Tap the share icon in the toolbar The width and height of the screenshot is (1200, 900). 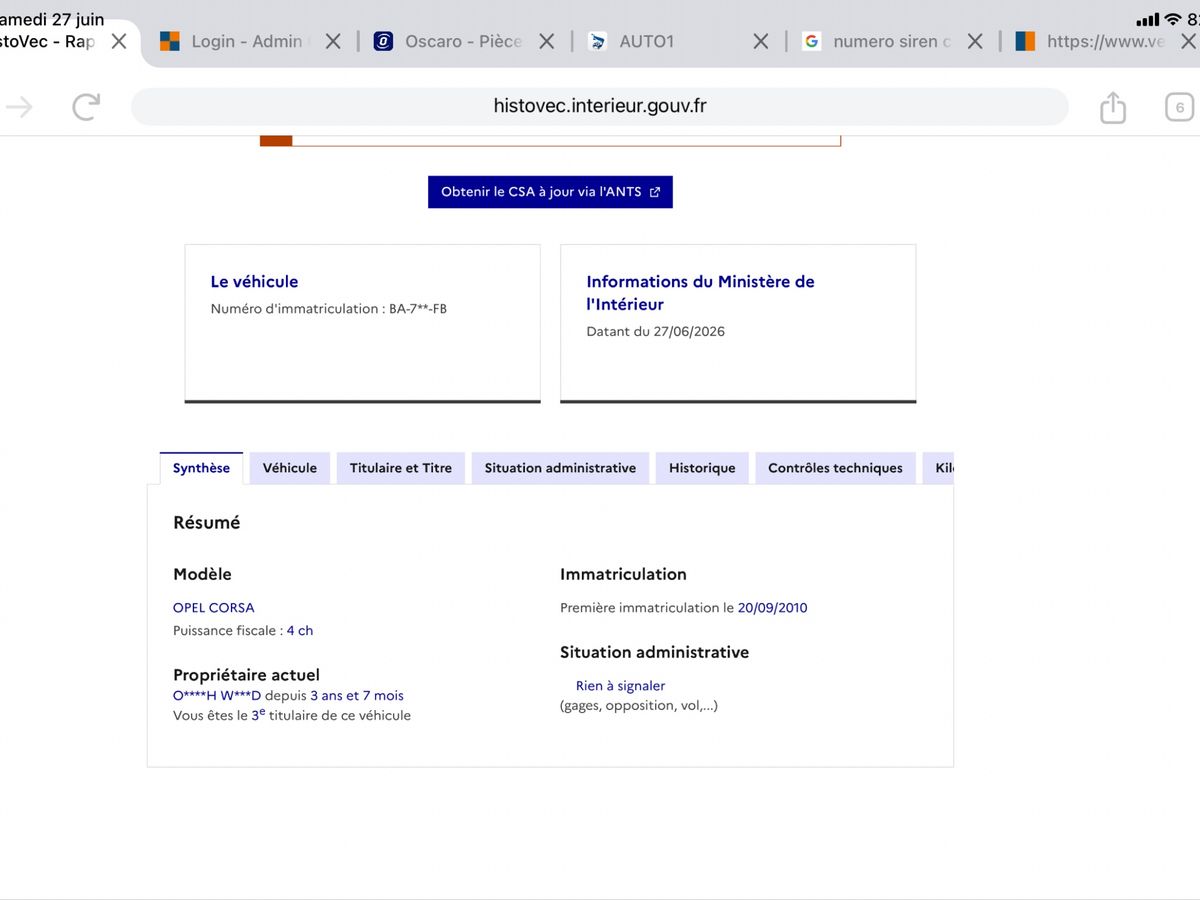point(1113,106)
